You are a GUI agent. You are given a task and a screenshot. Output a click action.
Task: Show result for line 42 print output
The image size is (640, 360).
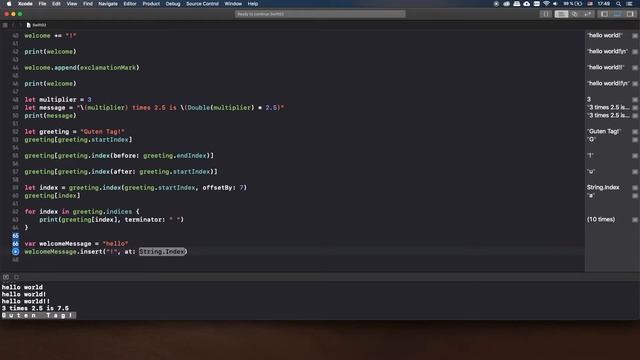(x=635, y=52)
